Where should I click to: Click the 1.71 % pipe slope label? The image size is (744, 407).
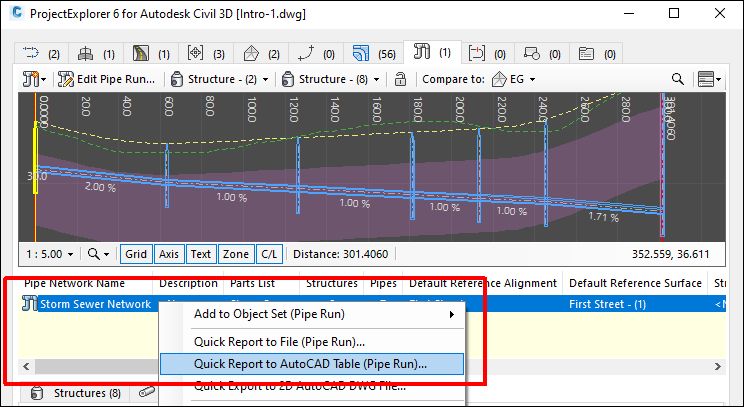604,217
